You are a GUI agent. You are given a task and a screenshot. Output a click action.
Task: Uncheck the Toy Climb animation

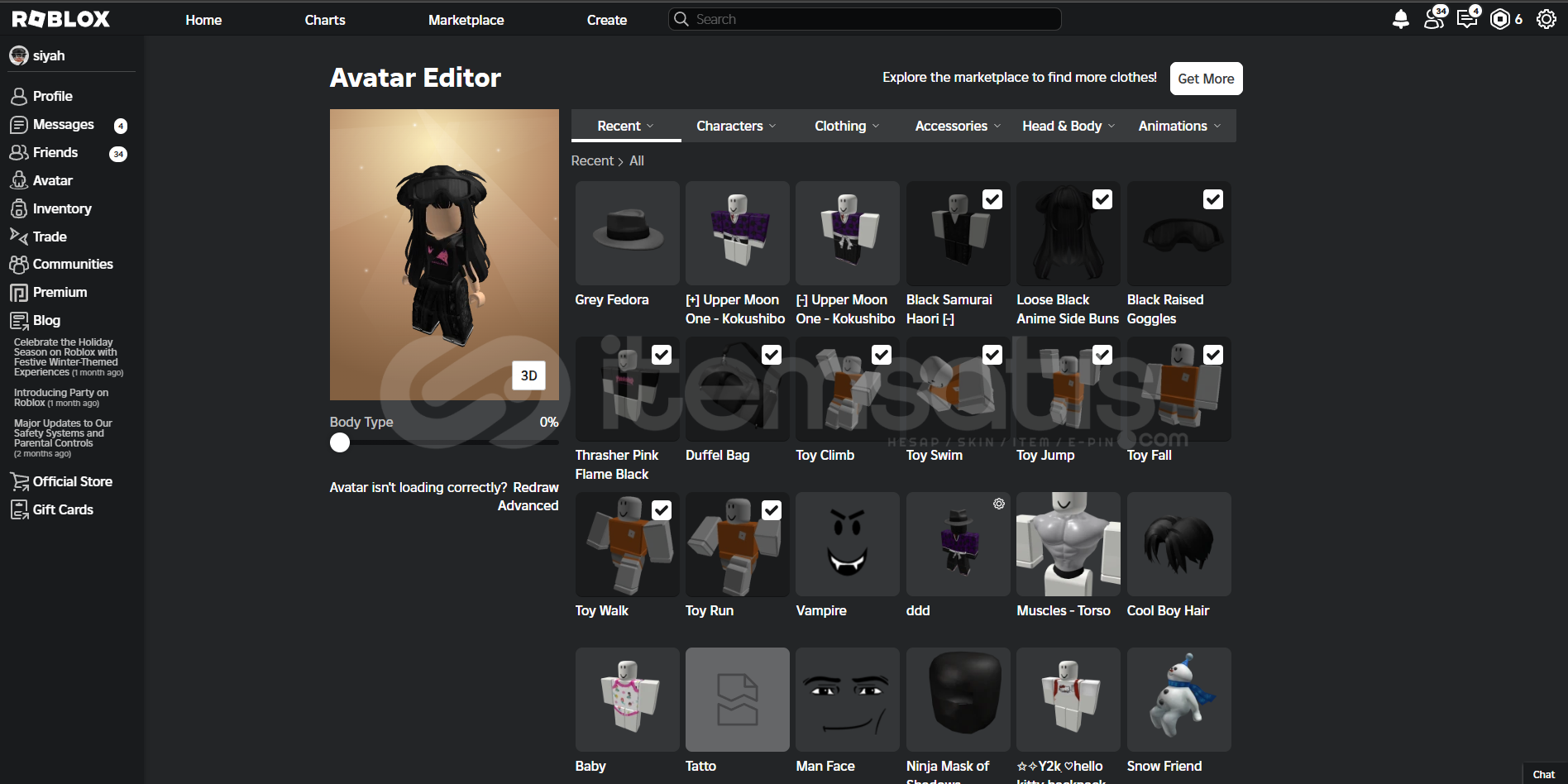[882, 355]
